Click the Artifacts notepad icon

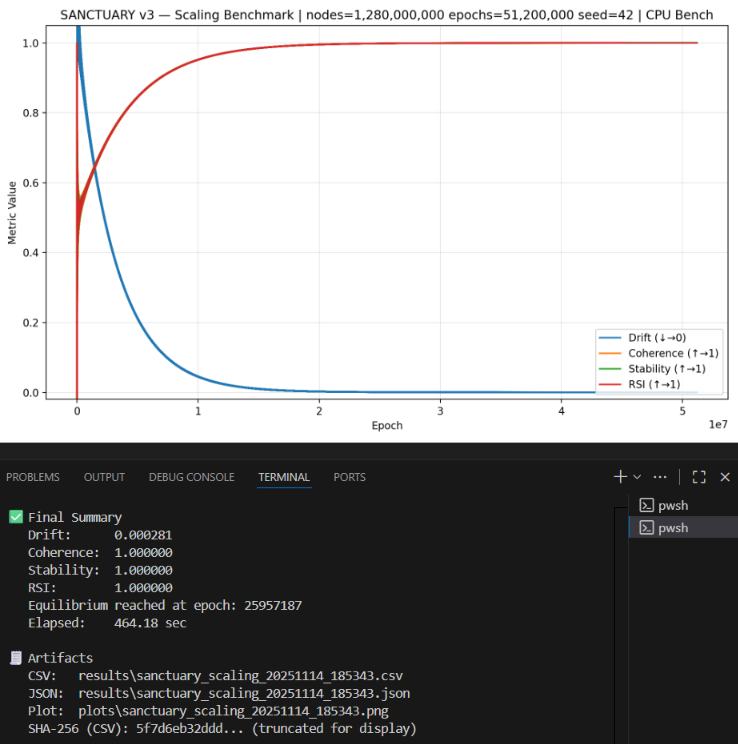point(16,658)
